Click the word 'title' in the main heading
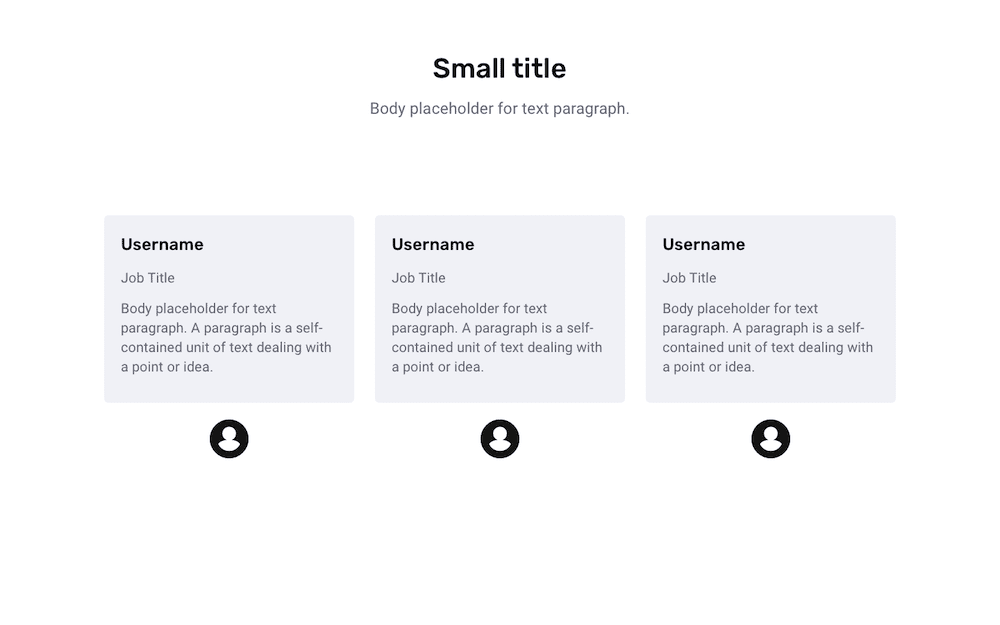 (539, 68)
